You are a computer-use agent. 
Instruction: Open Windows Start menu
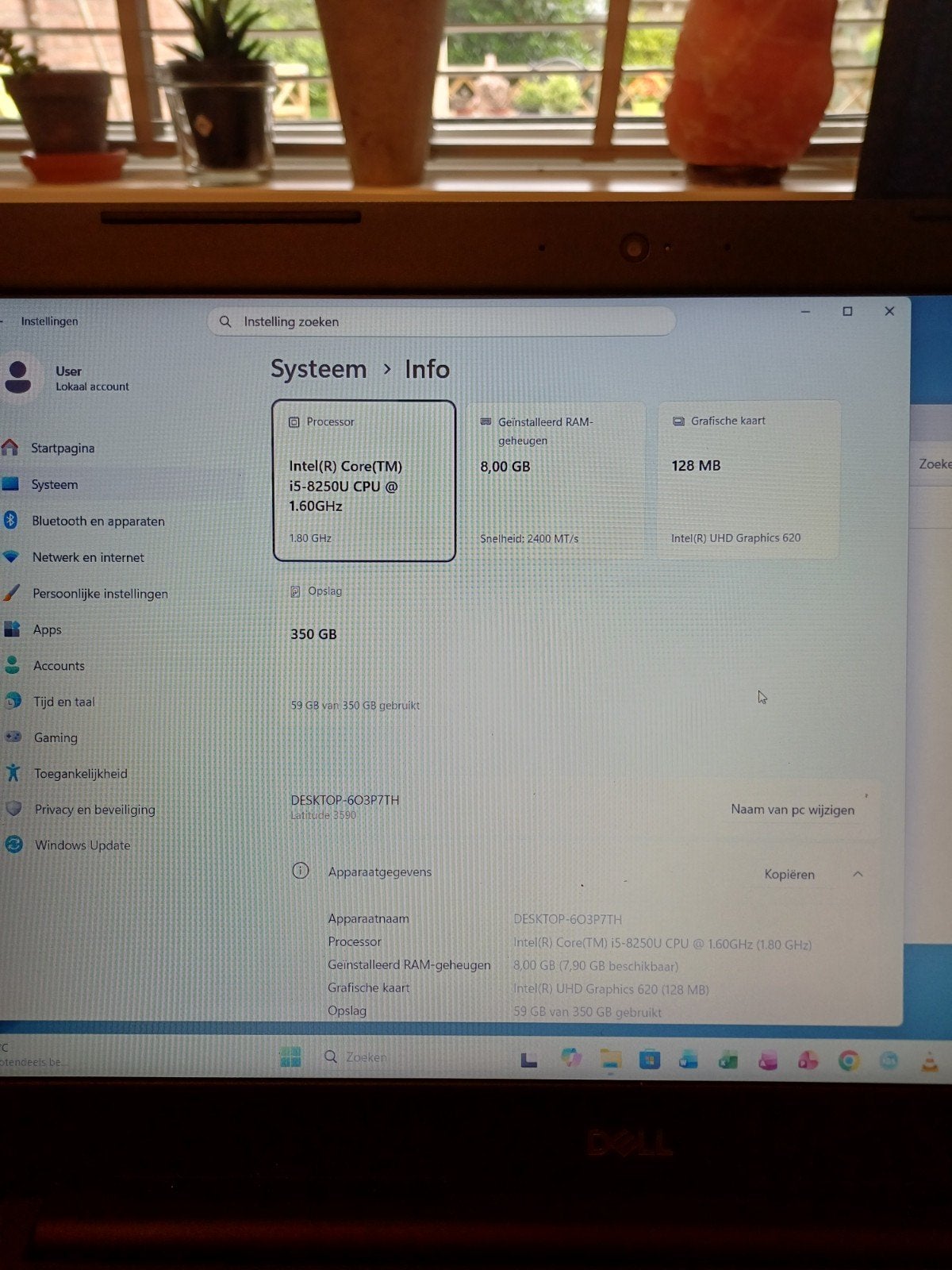[290, 1057]
